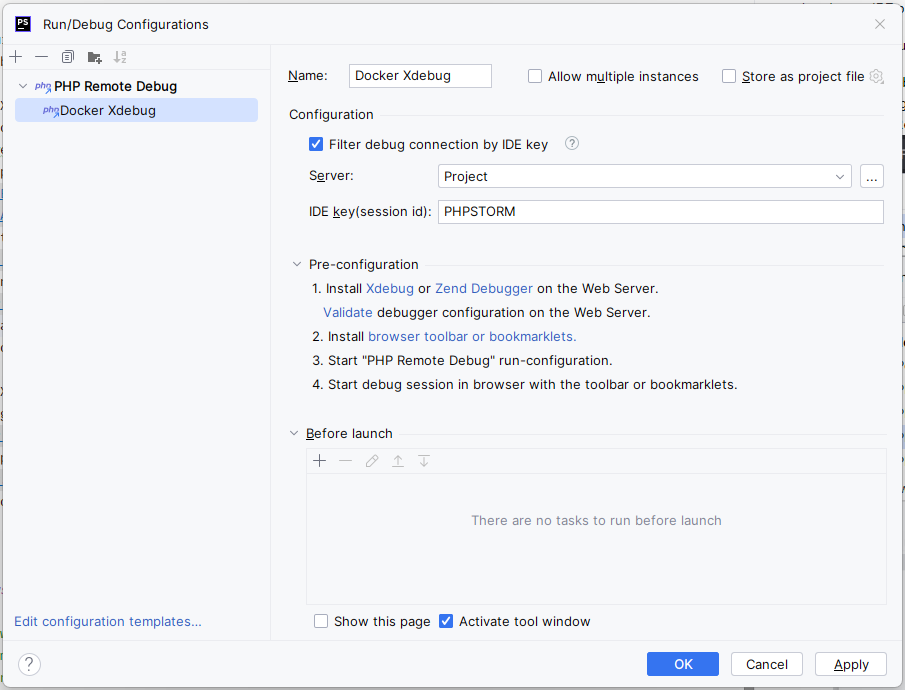905x690 pixels.
Task: Click 'There are no tasks to run before launch' text
Action: 596,520
